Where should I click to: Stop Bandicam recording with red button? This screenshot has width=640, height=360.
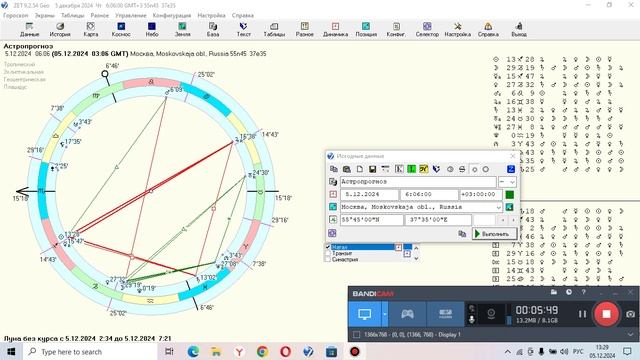(x=606, y=313)
